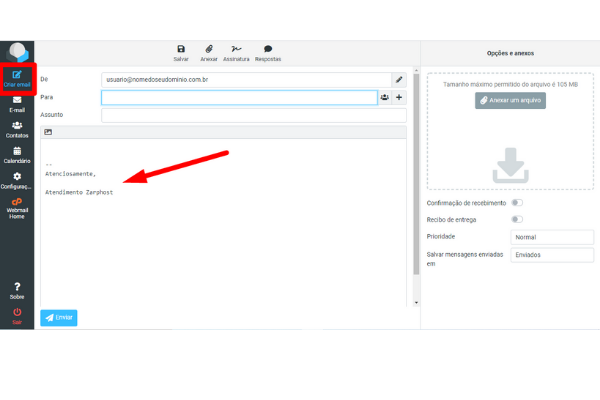Click scrollbar down arrow in compose pane
The image size is (600, 400).
pyautogui.click(x=416, y=303)
